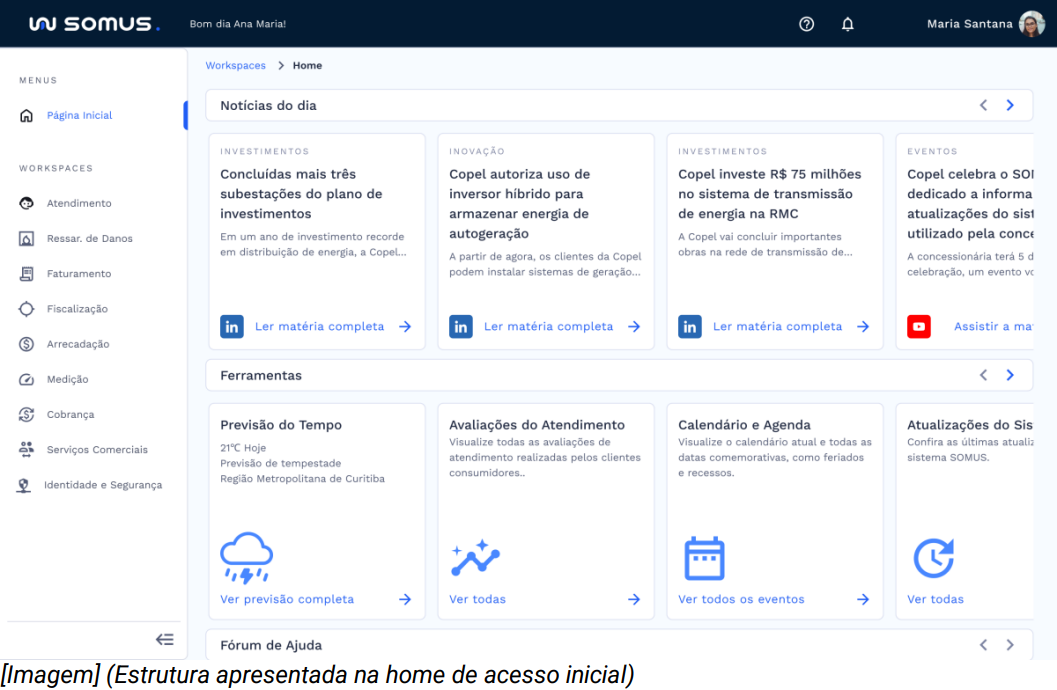Open the help question mark icon

coord(806,24)
